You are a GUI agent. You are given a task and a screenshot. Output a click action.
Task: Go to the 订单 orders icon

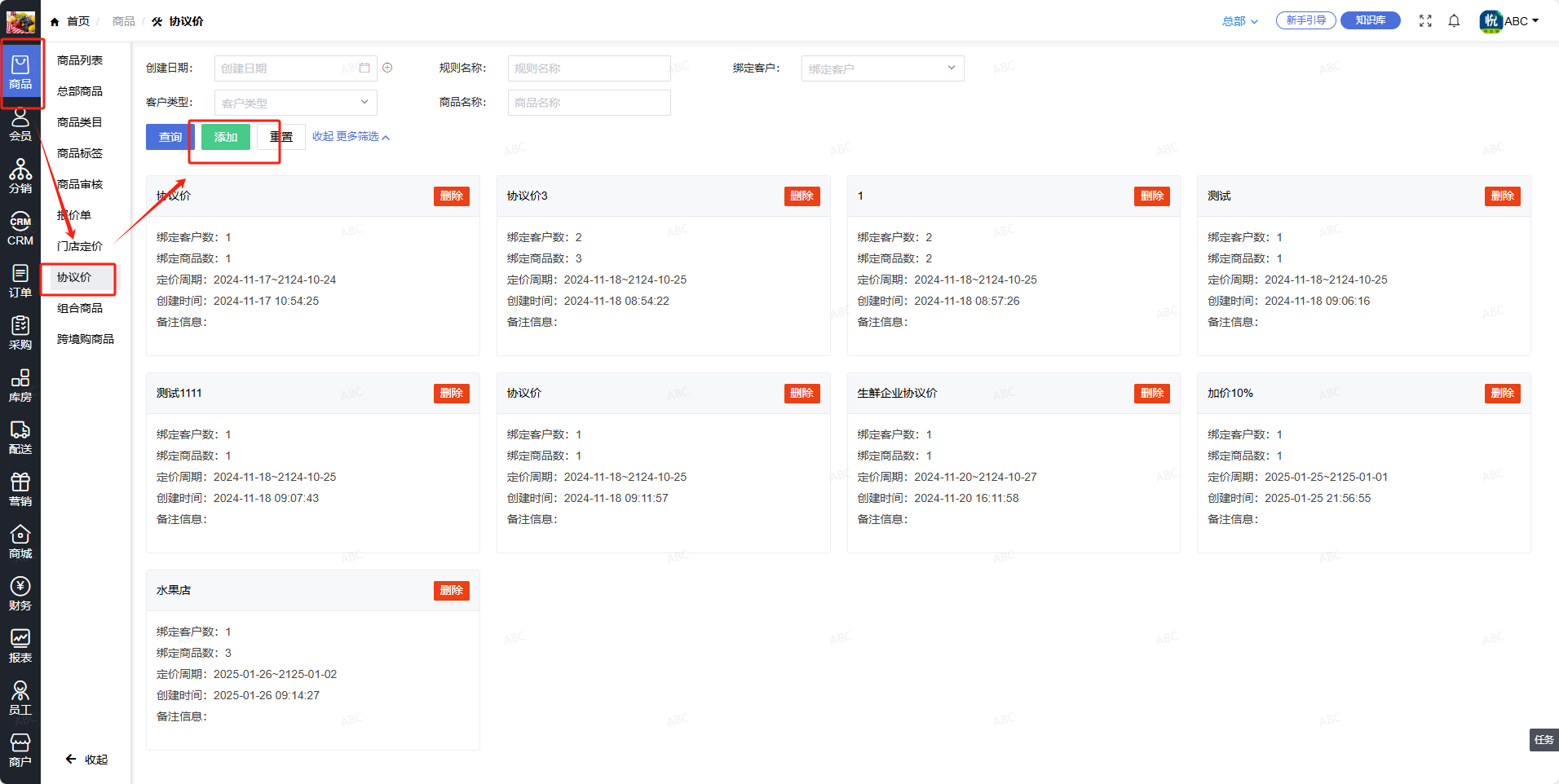click(x=20, y=281)
